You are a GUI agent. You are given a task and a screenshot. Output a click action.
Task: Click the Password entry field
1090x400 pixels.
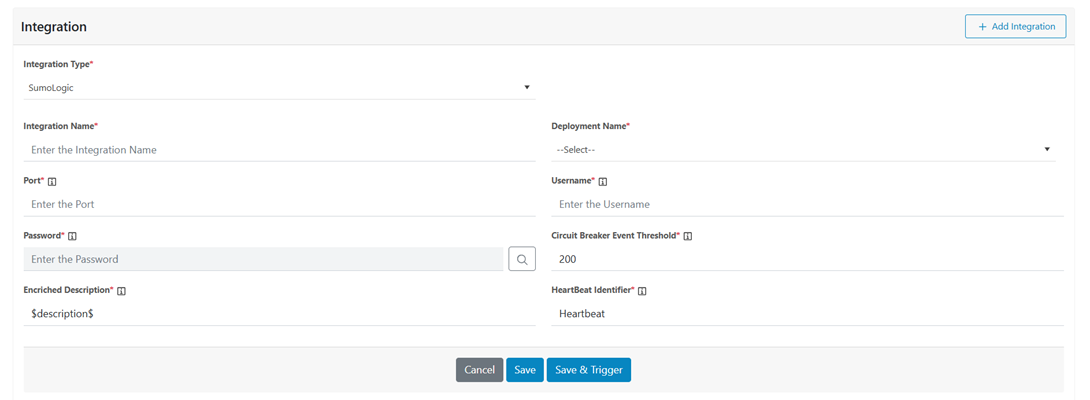[x=263, y=259]
